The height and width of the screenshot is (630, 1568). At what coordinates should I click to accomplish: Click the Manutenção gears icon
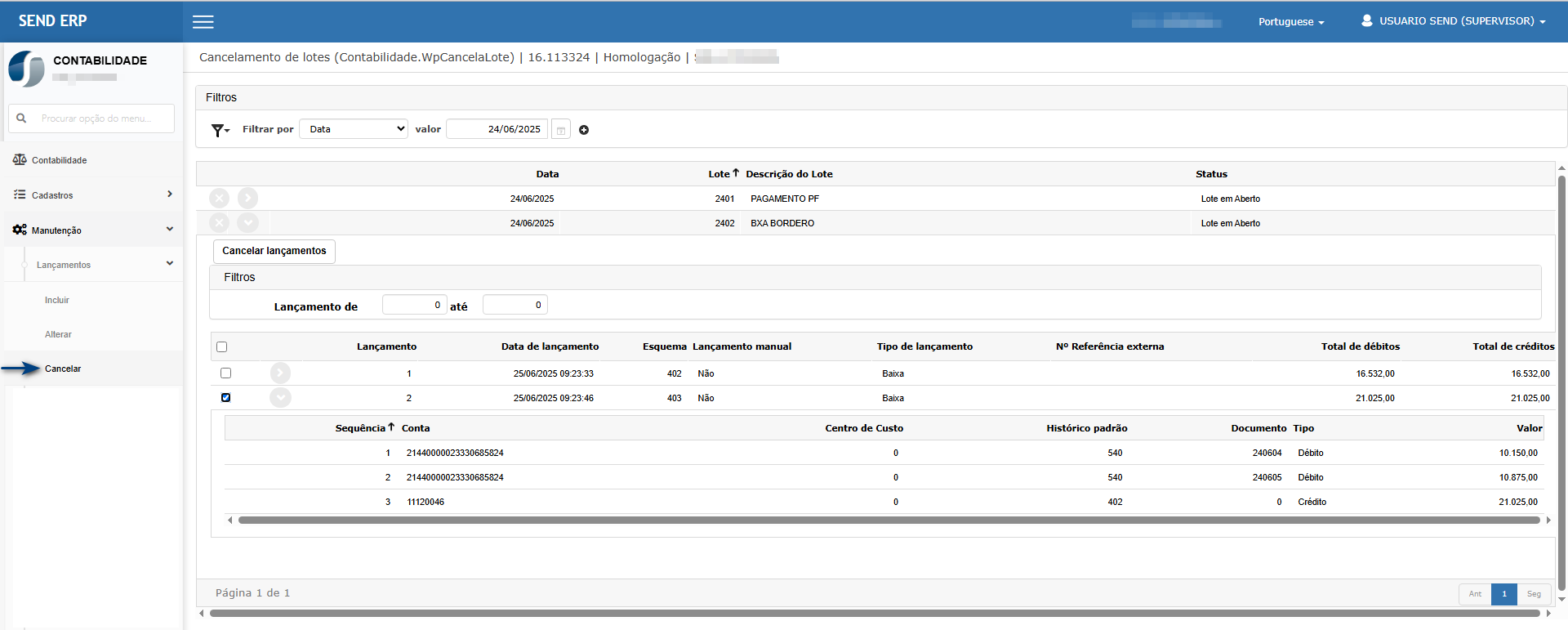pyautogui.click(x=20, y=230)
